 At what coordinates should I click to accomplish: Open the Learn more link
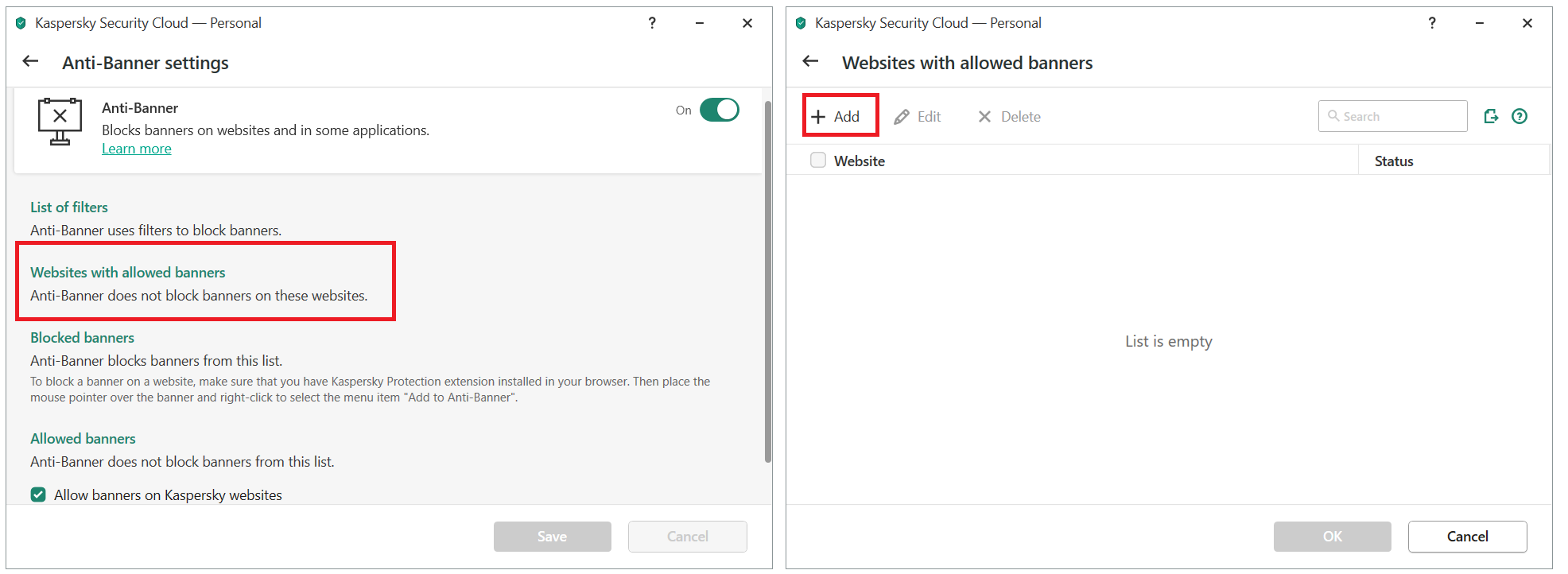click(137, 149)
